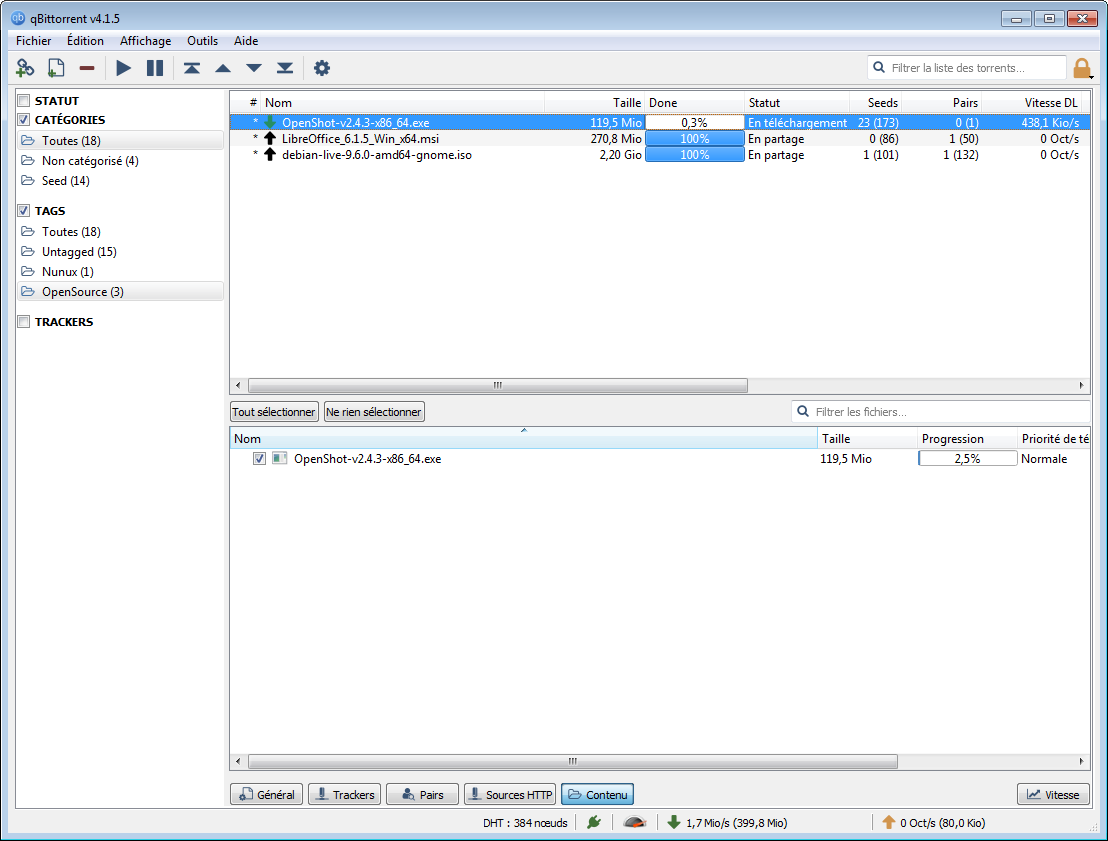Move the torrent to the top of the queue
Image resolution: width=1108 pixels, height=841 pixels.
(x=191, y=68)
